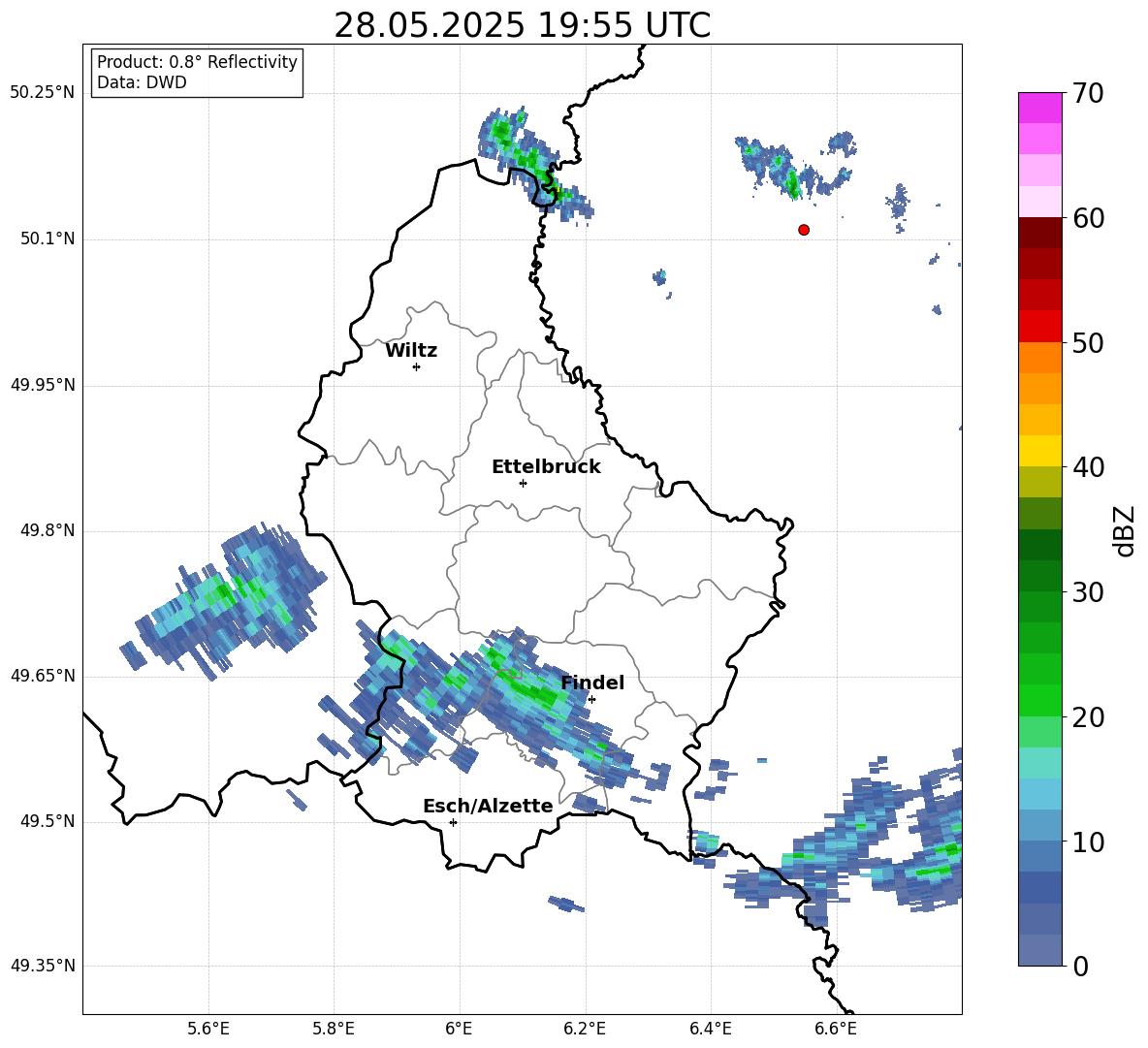Click the title 28.05.2025 19:55 UTC
Image resolution: width=1148 pixels, height=1048 pixels.
(x=522, y=25)
